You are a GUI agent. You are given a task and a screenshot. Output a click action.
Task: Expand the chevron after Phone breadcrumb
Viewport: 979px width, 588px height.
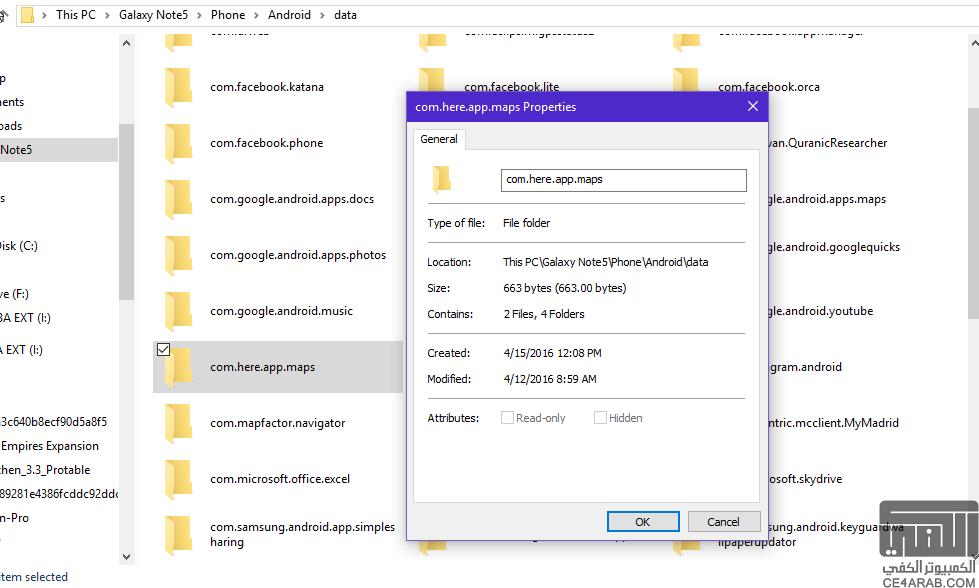tap(257, 15)
